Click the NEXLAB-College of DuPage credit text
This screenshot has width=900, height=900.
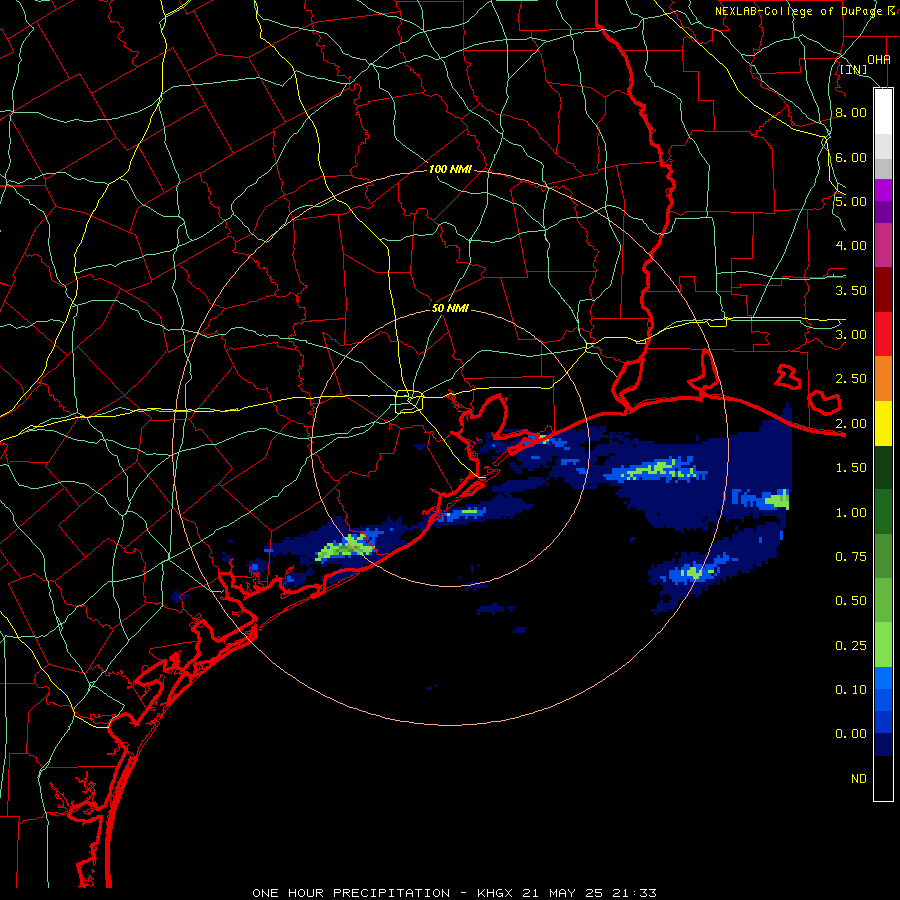(x=801, y=11)
